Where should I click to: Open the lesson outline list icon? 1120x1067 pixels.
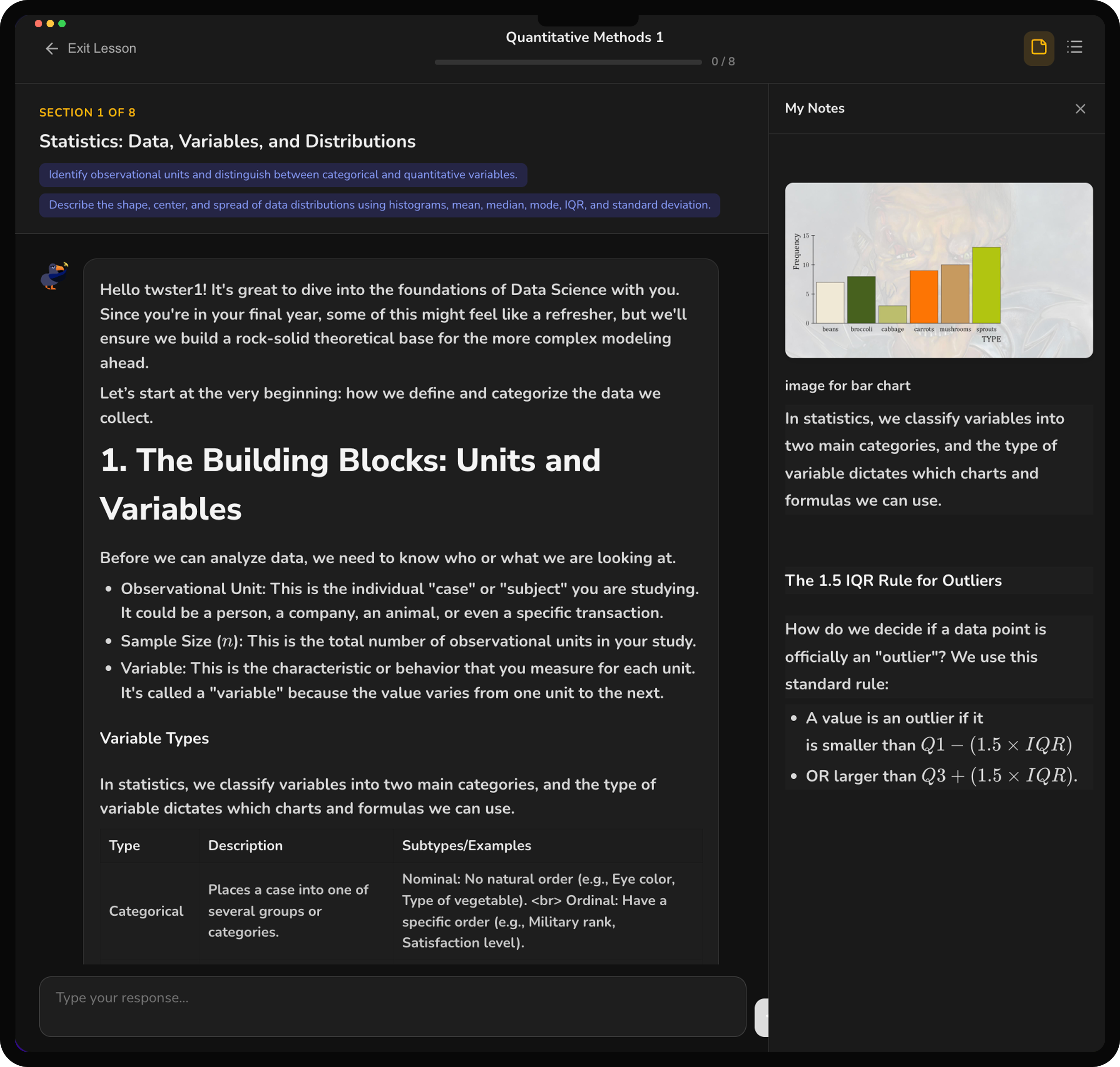click(1075, 48)
